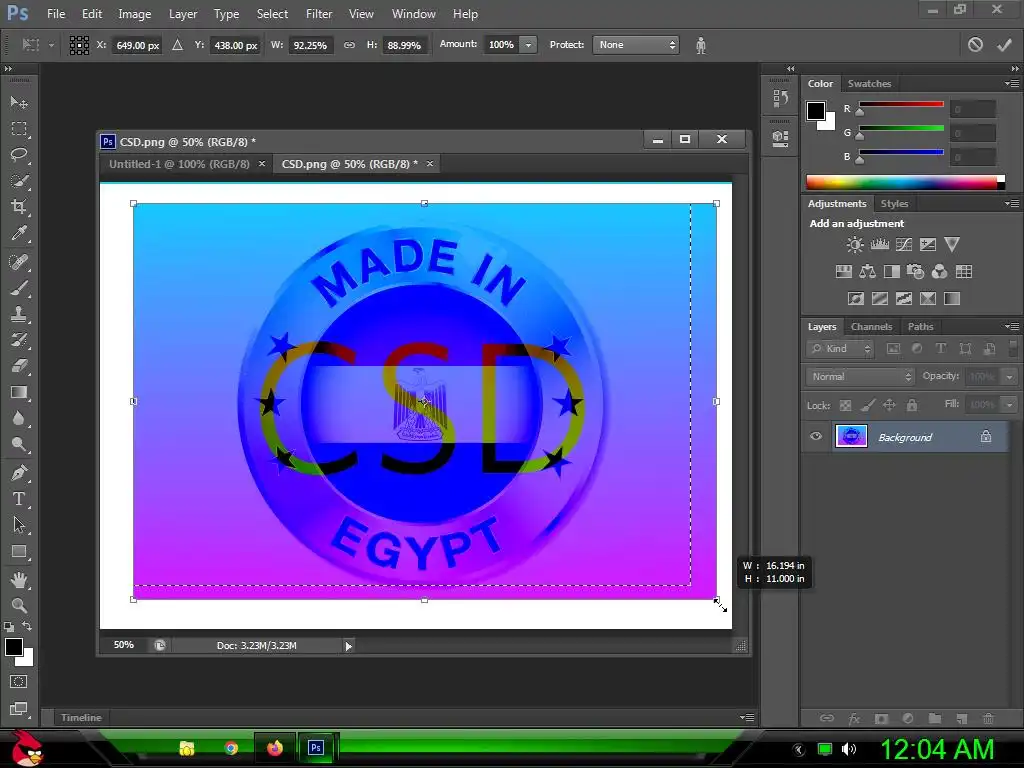Select the Eraser tool

(x=19, y=366)
